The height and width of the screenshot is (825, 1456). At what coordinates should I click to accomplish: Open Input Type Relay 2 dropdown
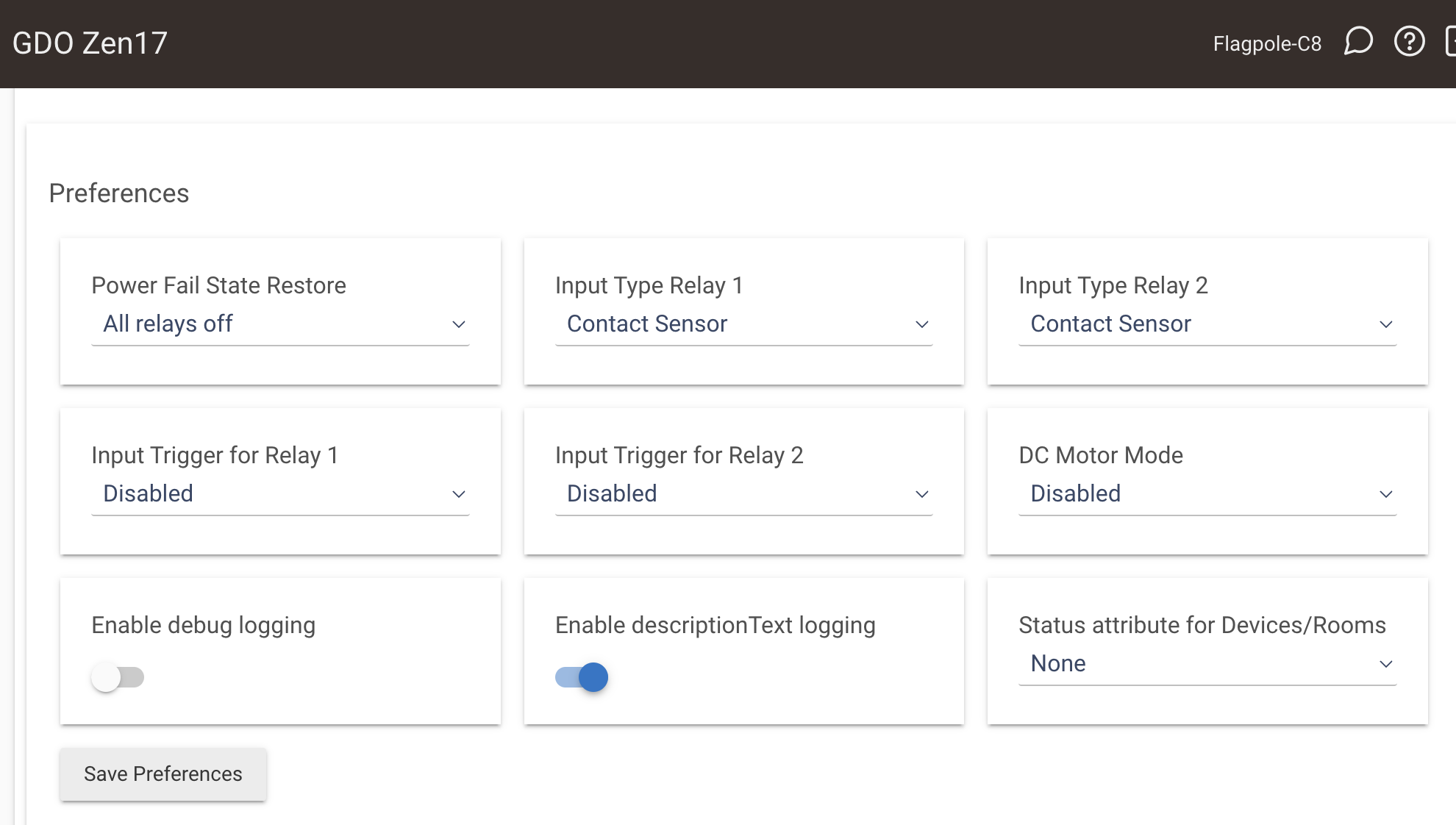[x=1206, y=324]
